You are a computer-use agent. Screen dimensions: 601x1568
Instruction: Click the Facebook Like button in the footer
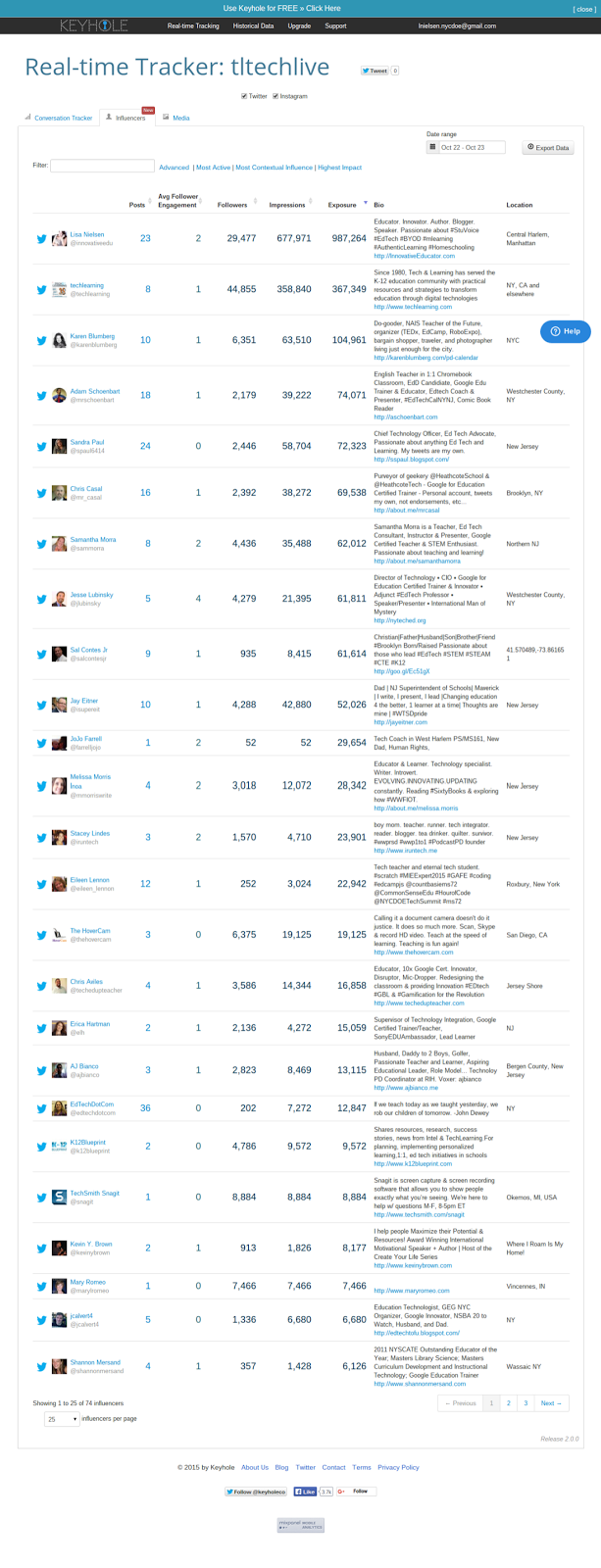pyautogui.click(x=305, y=1492)
